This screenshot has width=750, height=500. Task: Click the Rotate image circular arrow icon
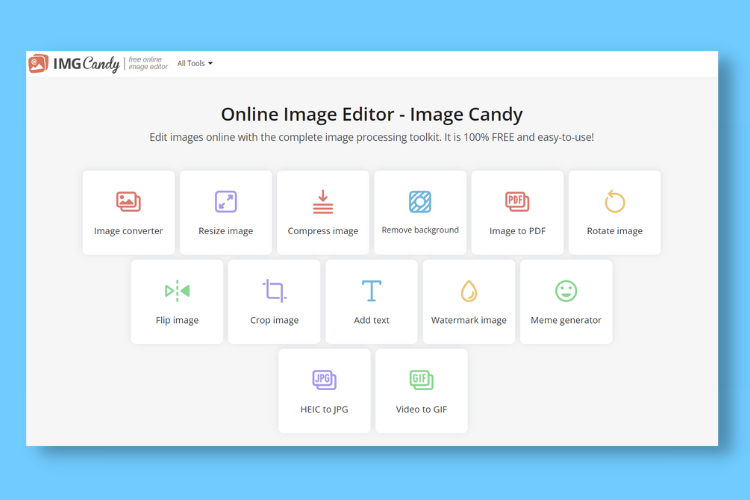click(615, 201)
